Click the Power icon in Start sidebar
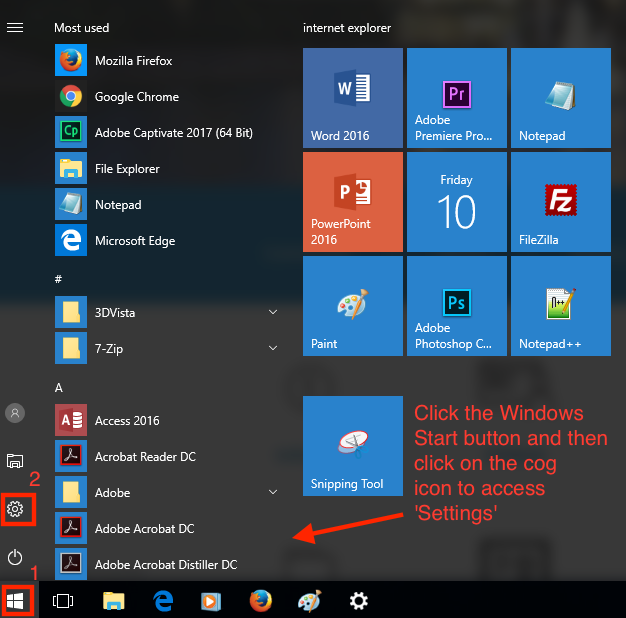 [x=15, y=557]
